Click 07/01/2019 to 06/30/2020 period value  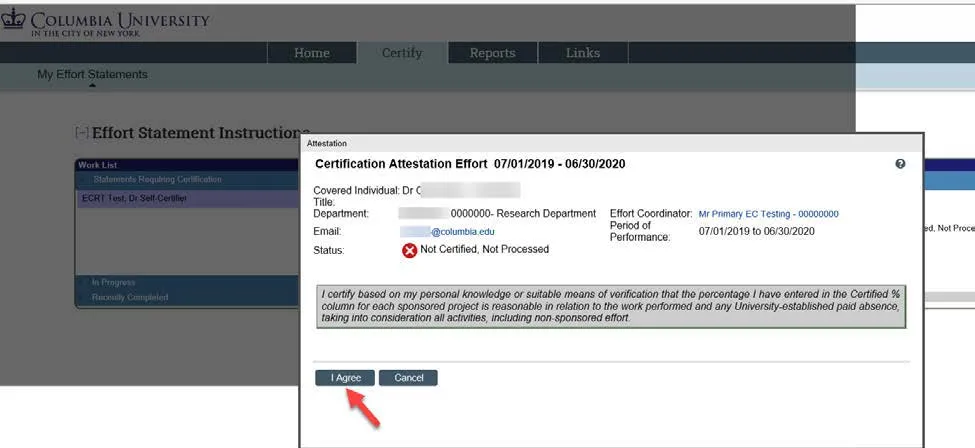click(x=757, y=231)
